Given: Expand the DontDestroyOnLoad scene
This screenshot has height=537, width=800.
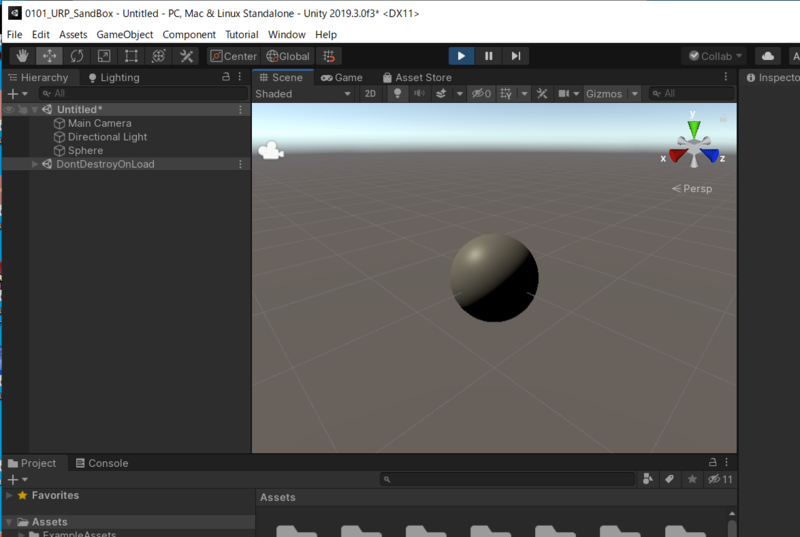Looking at the screenshot, I should [x=35, y=164].
